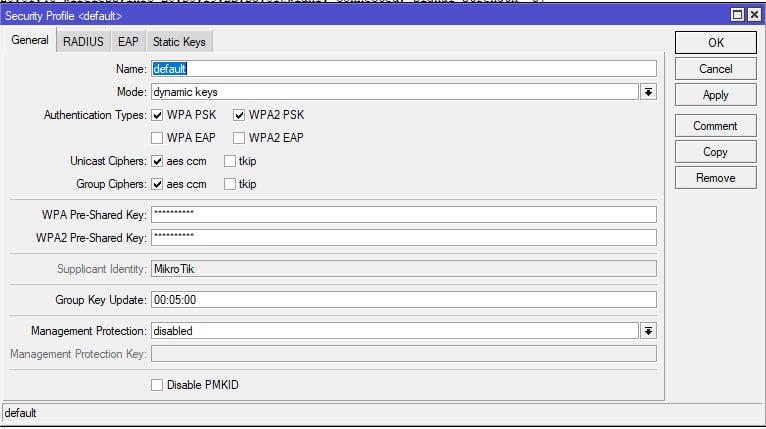Click the WPA Pre-Shared Key field

tap(404, 214)
